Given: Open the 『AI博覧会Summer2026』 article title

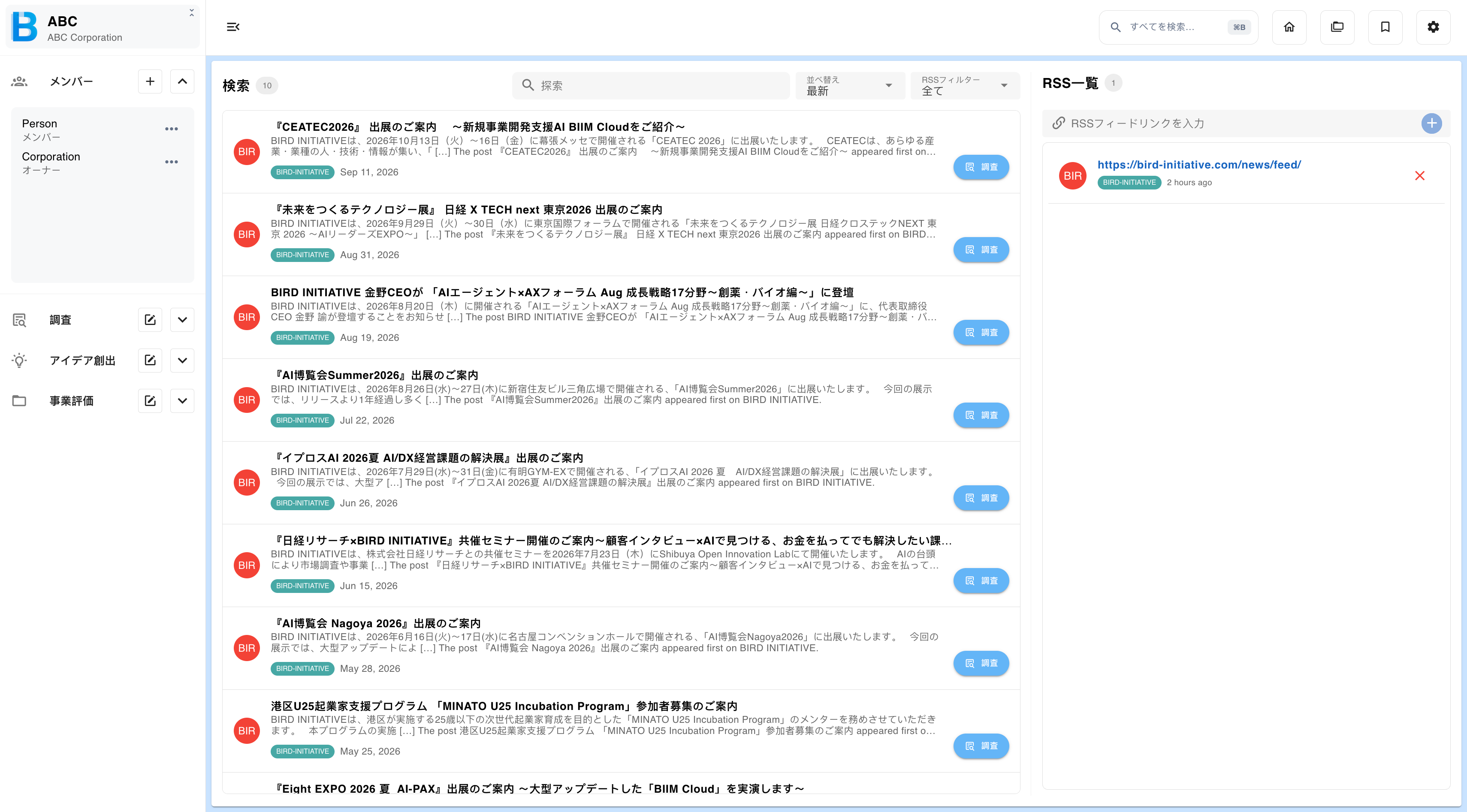Looking at the screenshot, I should click(x=375, y=376).
